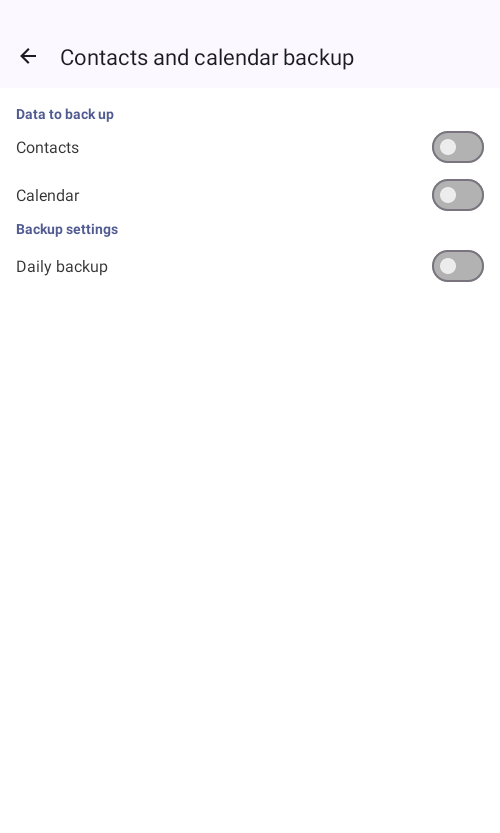Enable the Contacts backup switch
The width and height of the screenshot is (500, 833).
pos(457,147)
